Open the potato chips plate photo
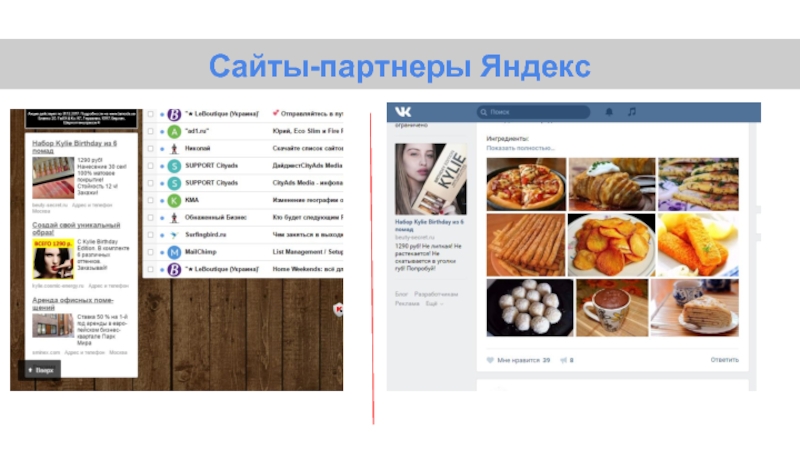This screenshot has height=450, width=800. pyautogui.click(x=611, y=245)
